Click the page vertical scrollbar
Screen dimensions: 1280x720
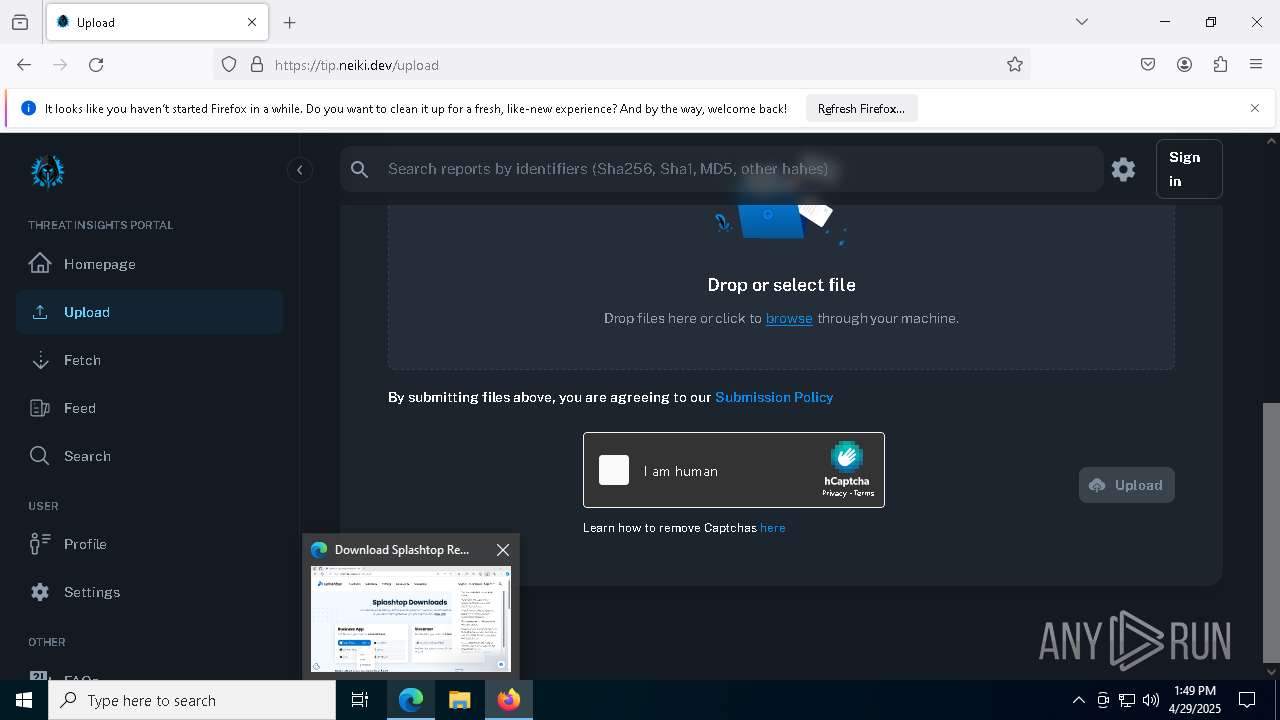pos(1271,532)
